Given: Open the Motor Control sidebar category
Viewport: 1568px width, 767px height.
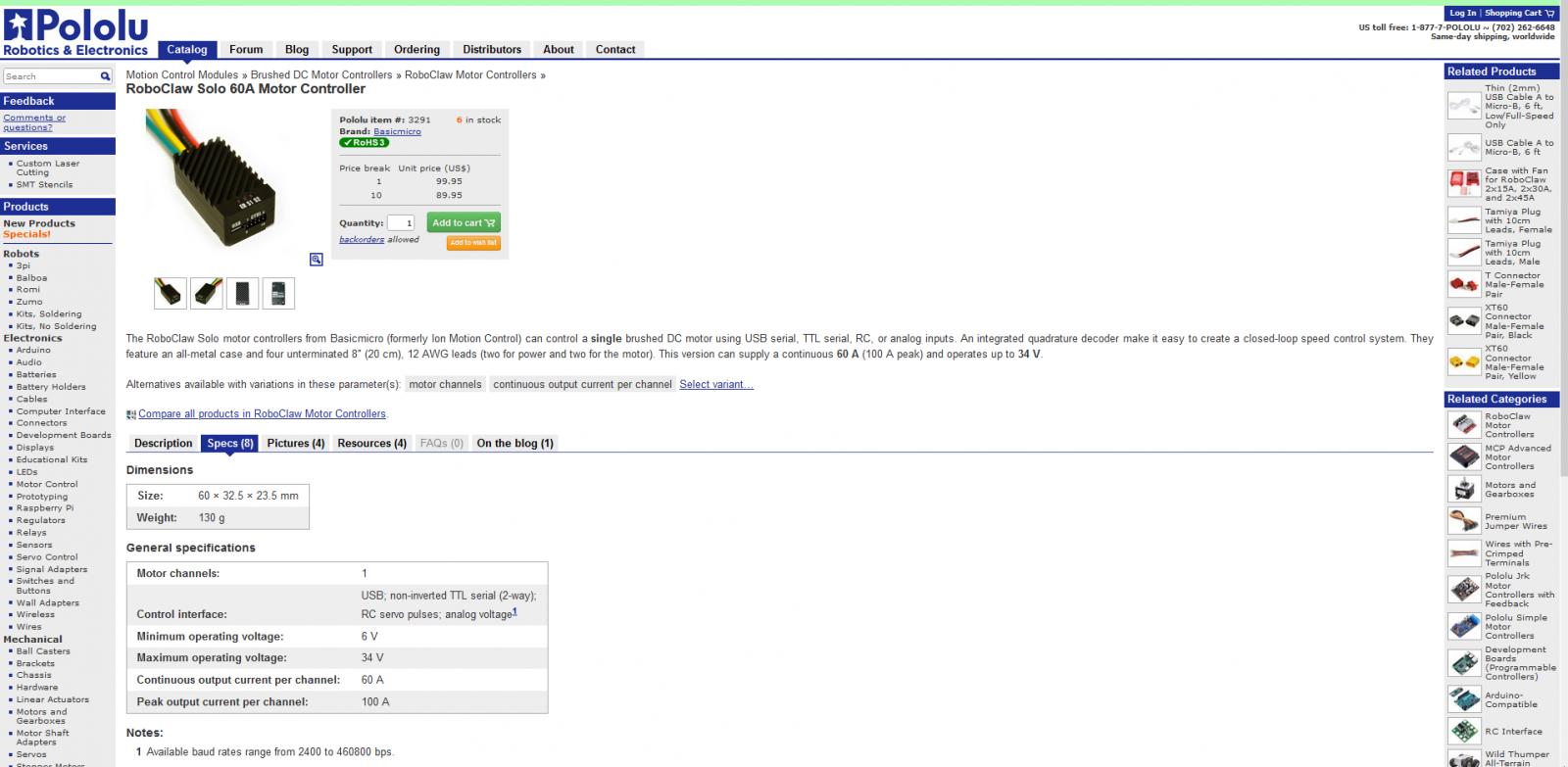Looking at the screenshot, I should click(47, 484).
